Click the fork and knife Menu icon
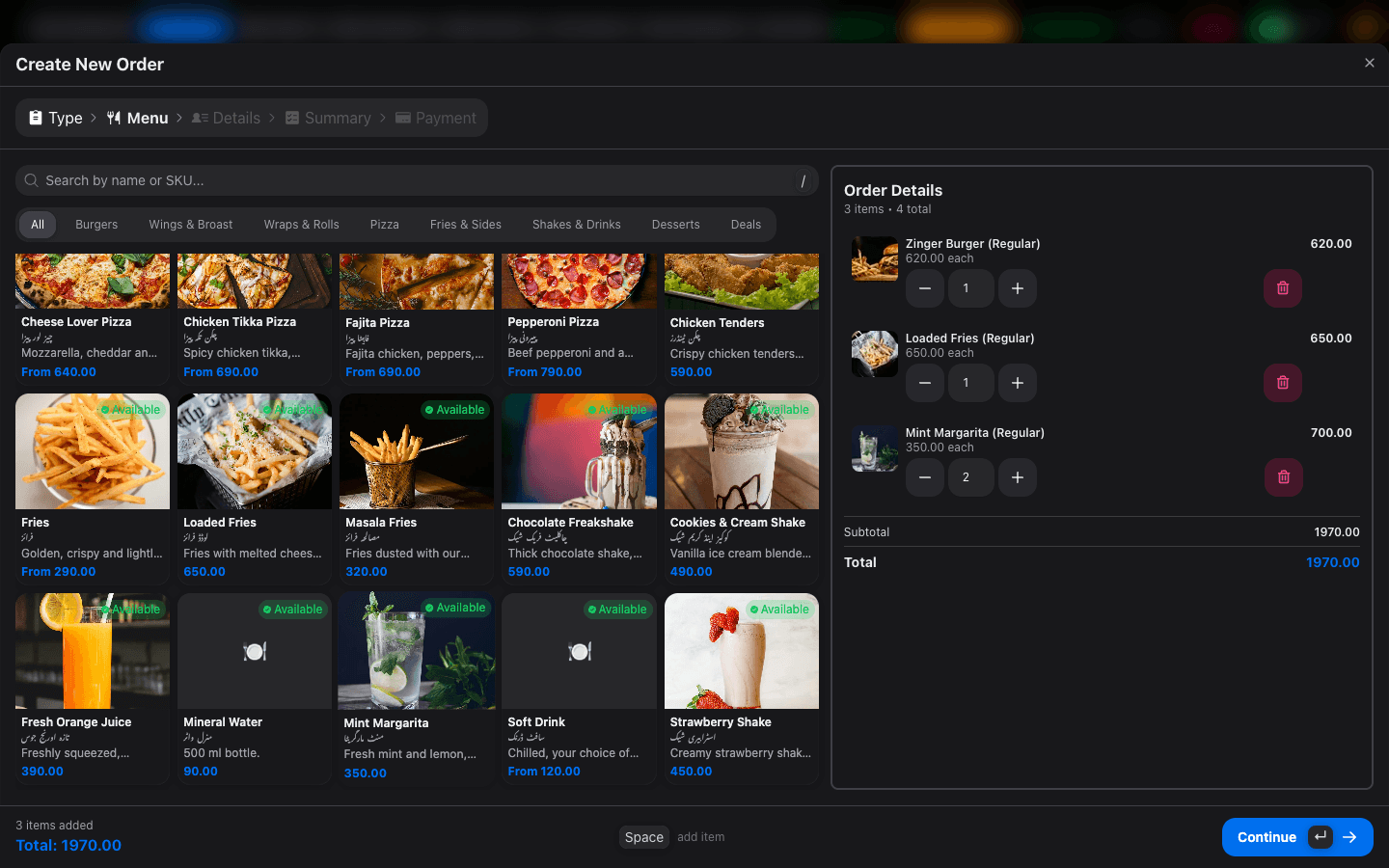 coord(114,118)
